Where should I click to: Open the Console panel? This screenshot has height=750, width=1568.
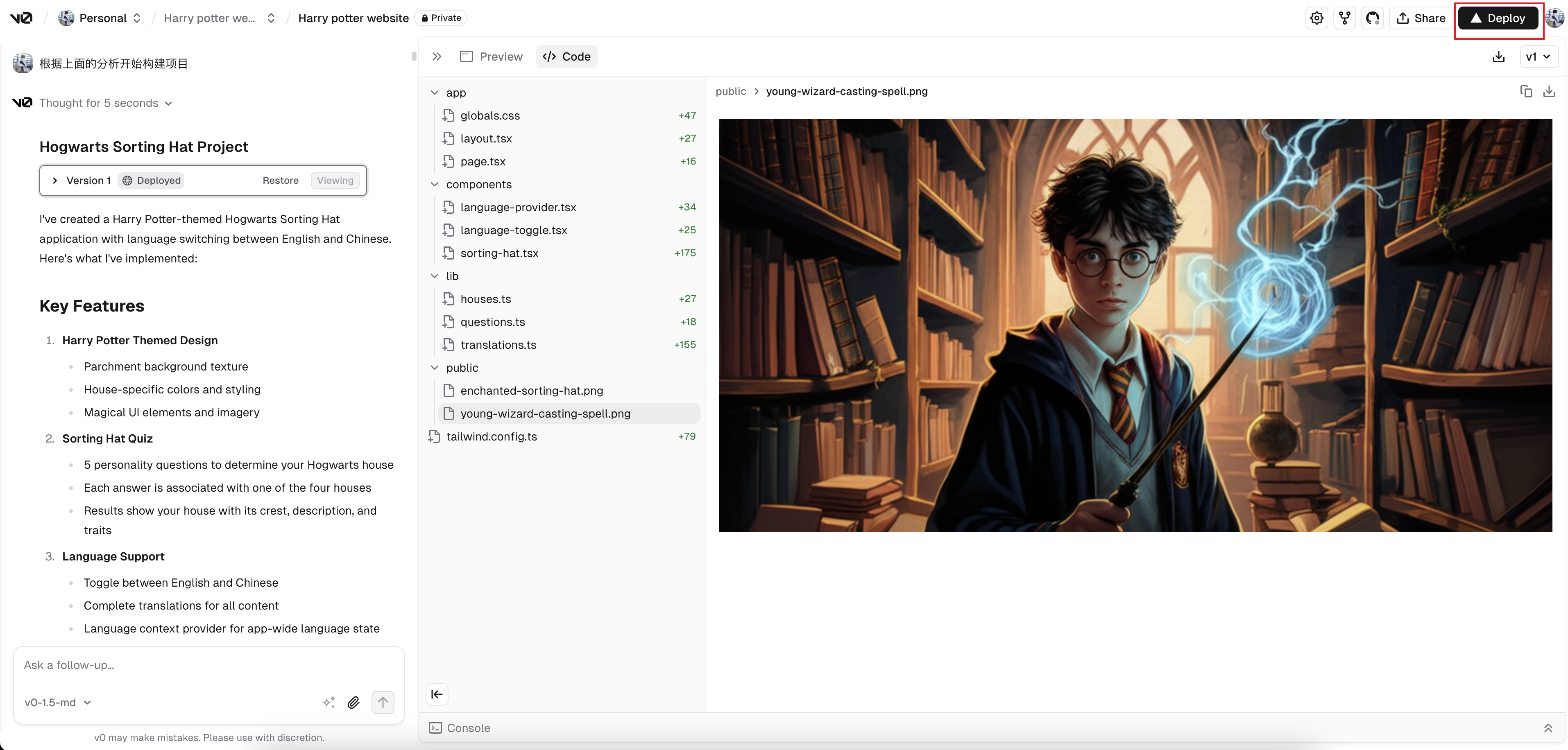click(x=460, y=727)
